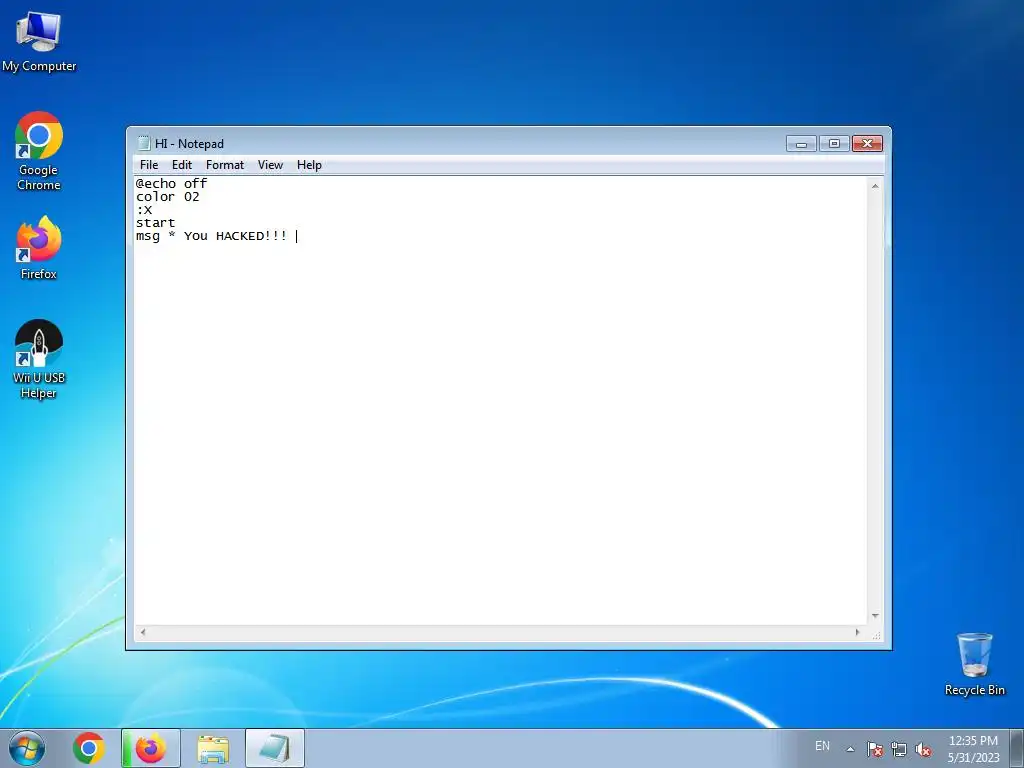Click the ':X' label line

click(144, 210)
